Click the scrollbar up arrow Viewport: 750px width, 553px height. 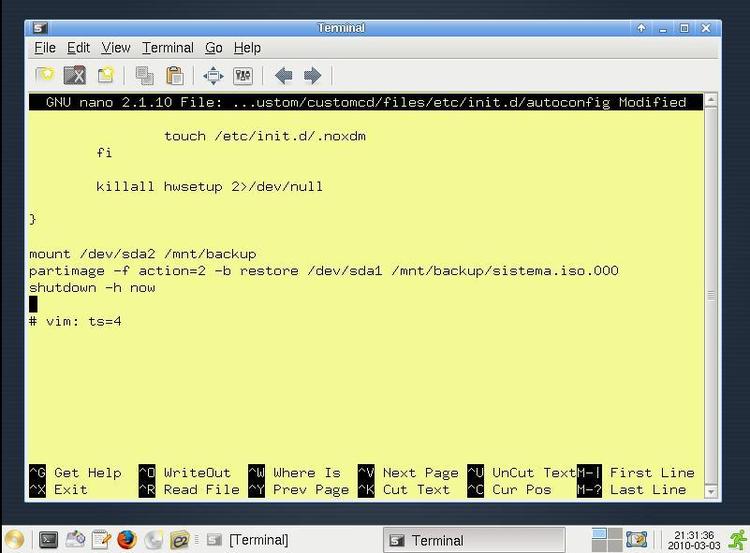pyautogui.click(x=711, y=100)
